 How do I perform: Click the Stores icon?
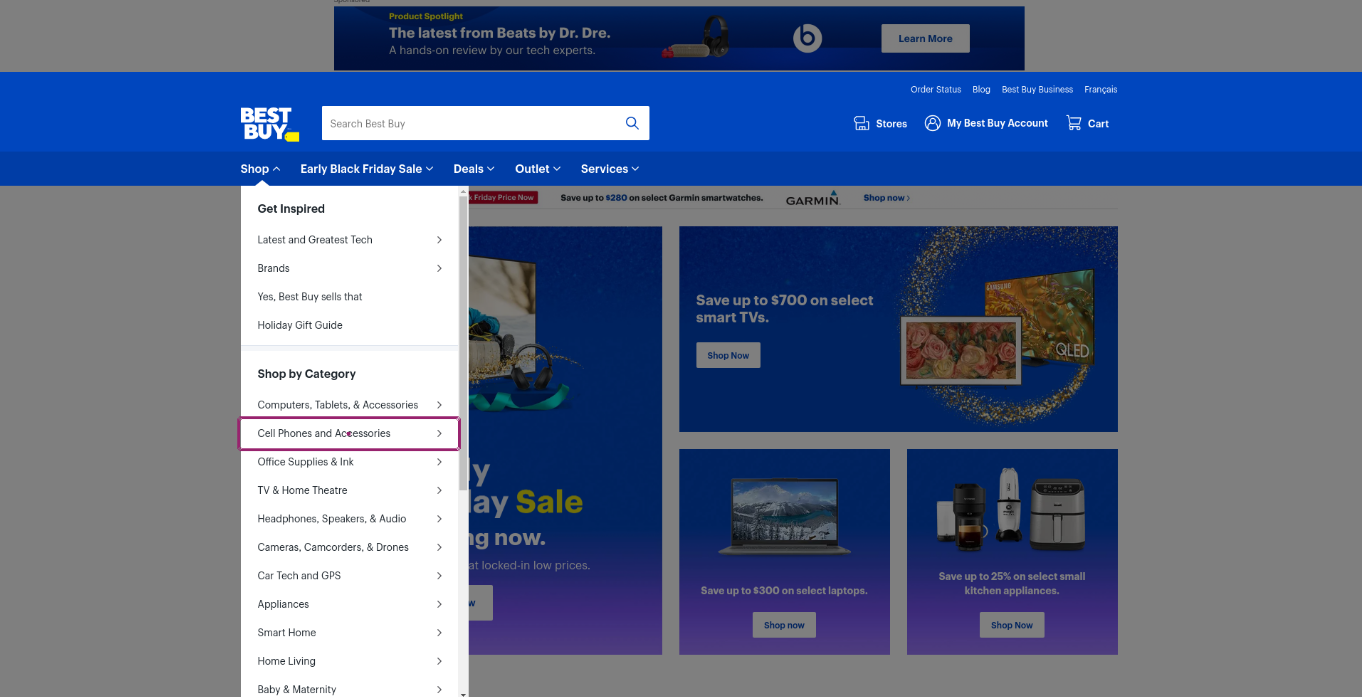(x=861, y=123)
